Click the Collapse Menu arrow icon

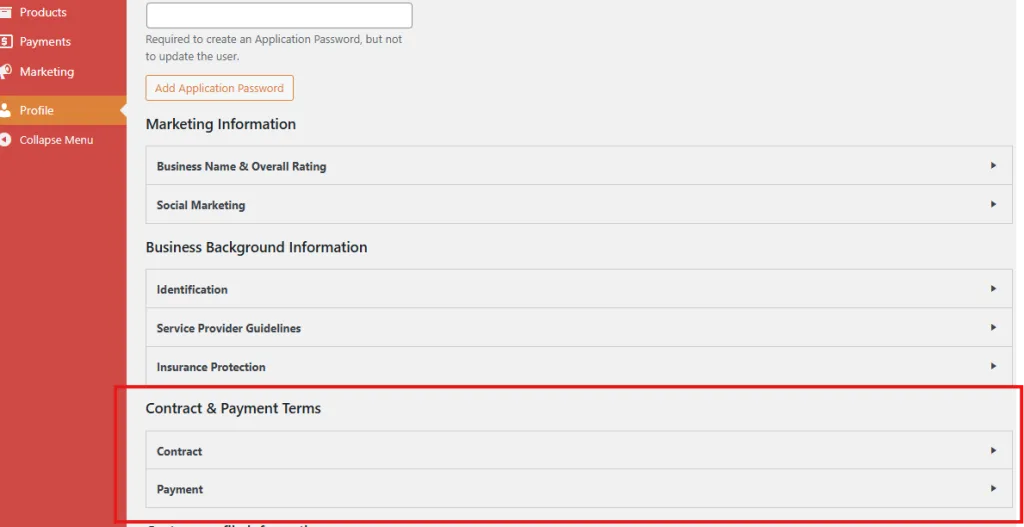(5, 140)
